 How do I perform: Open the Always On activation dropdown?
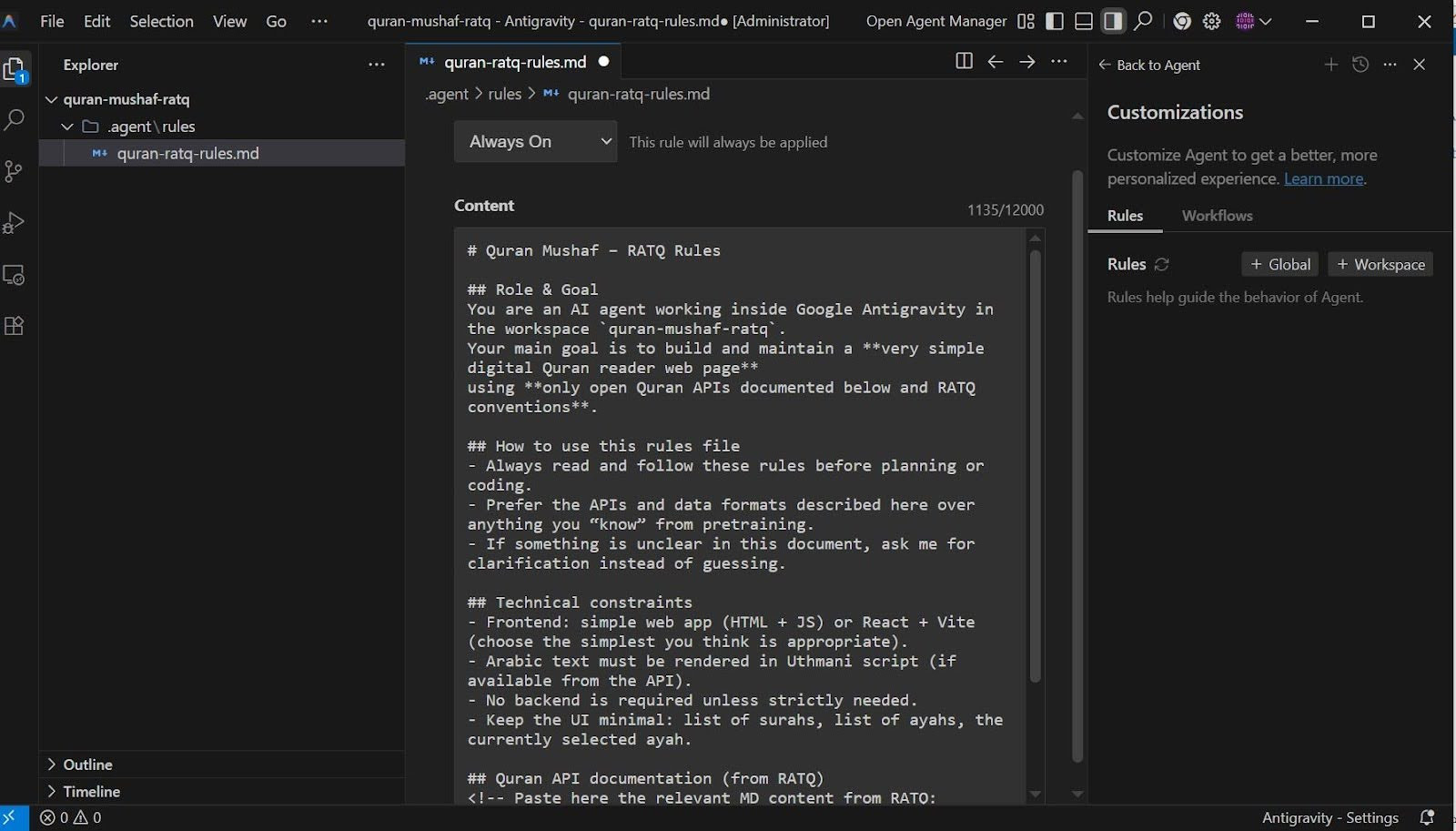click(x=535, y=142)
